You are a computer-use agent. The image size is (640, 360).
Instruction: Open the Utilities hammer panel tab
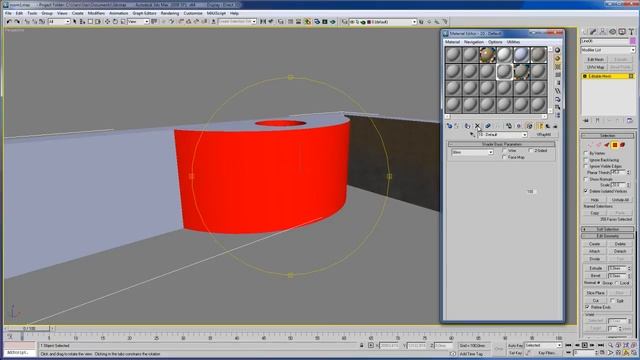[x=631, y=32]
